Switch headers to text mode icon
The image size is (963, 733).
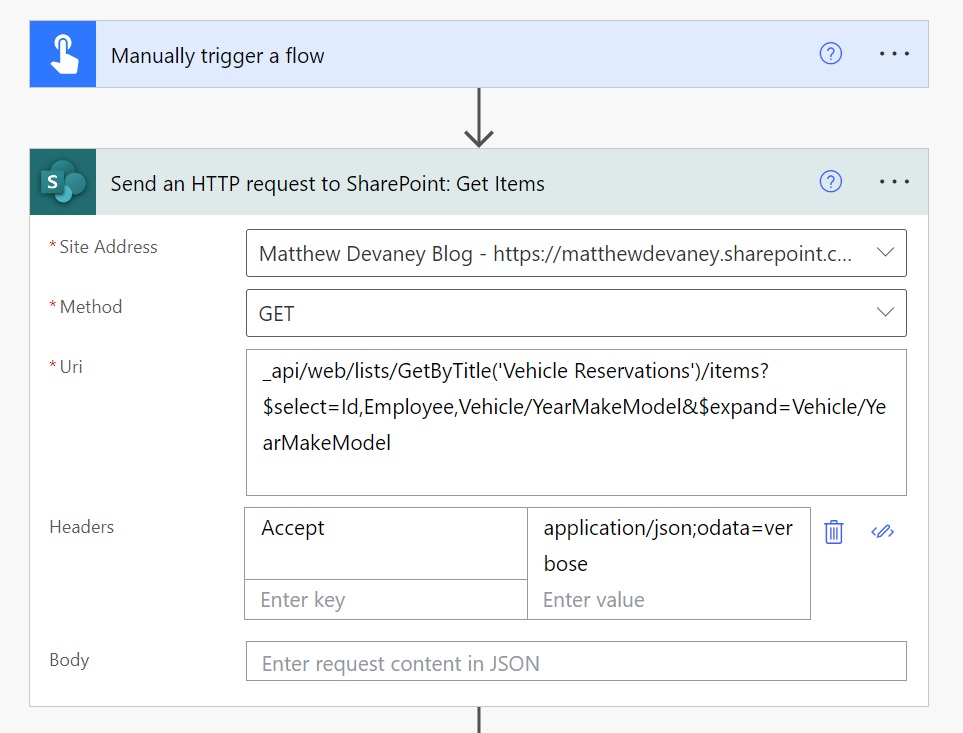882,532
